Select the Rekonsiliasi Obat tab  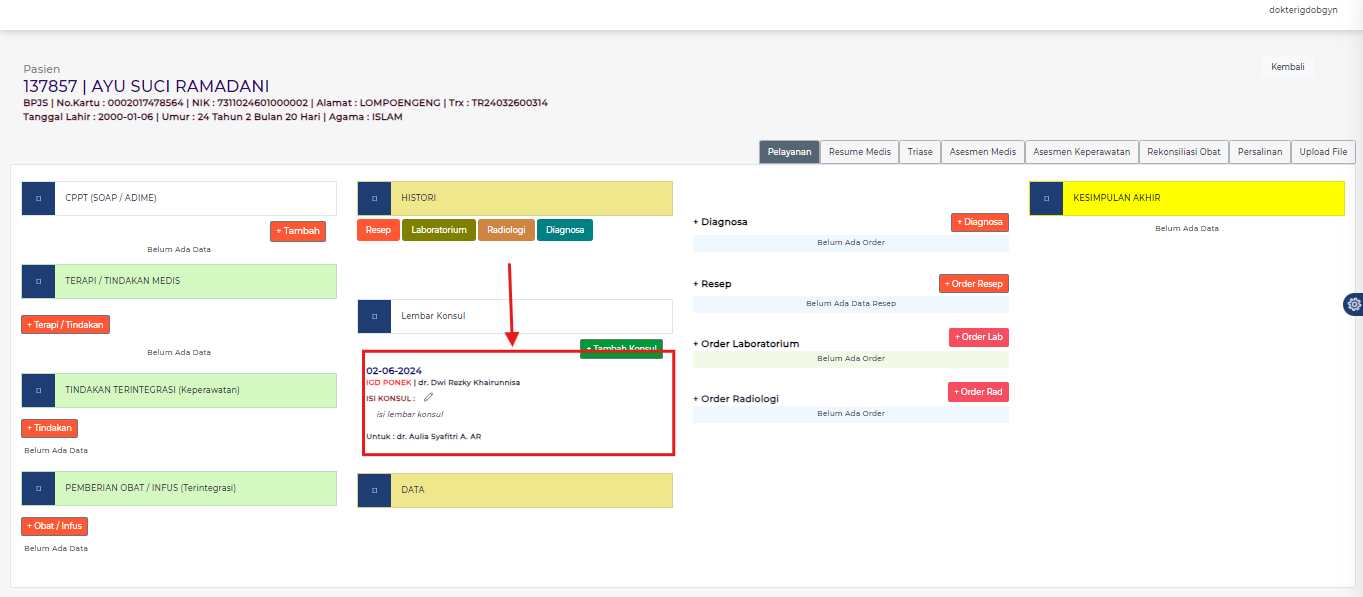1183,152
